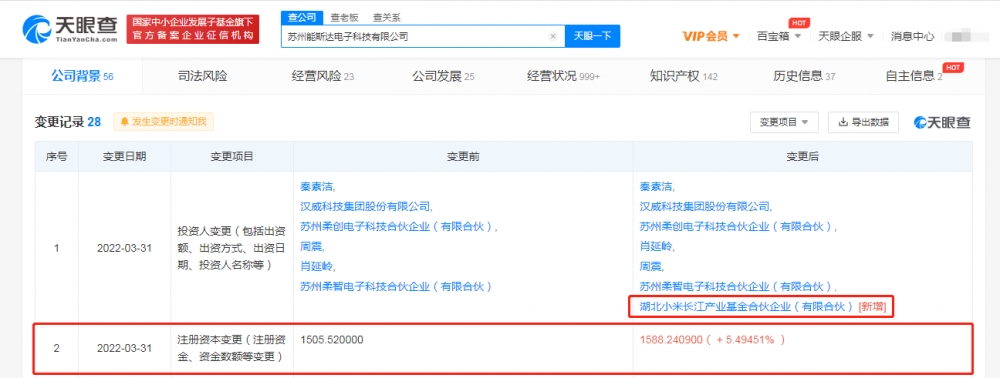Select the 经营状况 tab
Image resolution: width=1000 pixels, height=378 pixels.
pyautogui.click(x=564, y=76)
